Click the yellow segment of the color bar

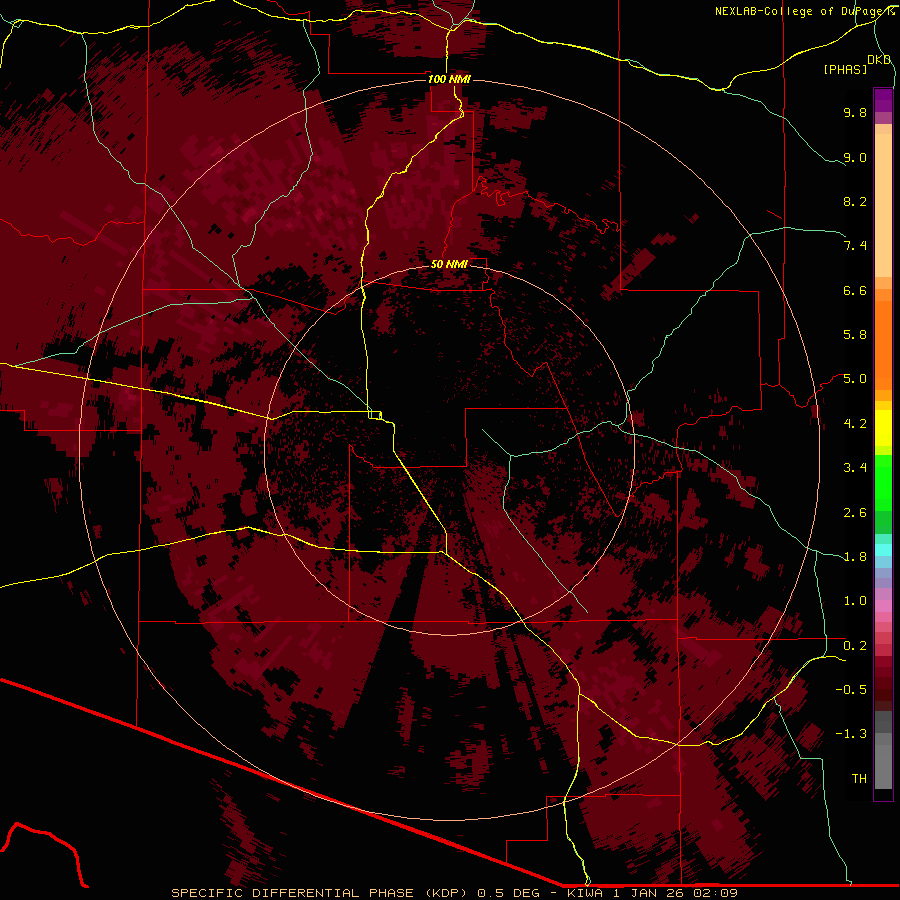tap(883, 428)
